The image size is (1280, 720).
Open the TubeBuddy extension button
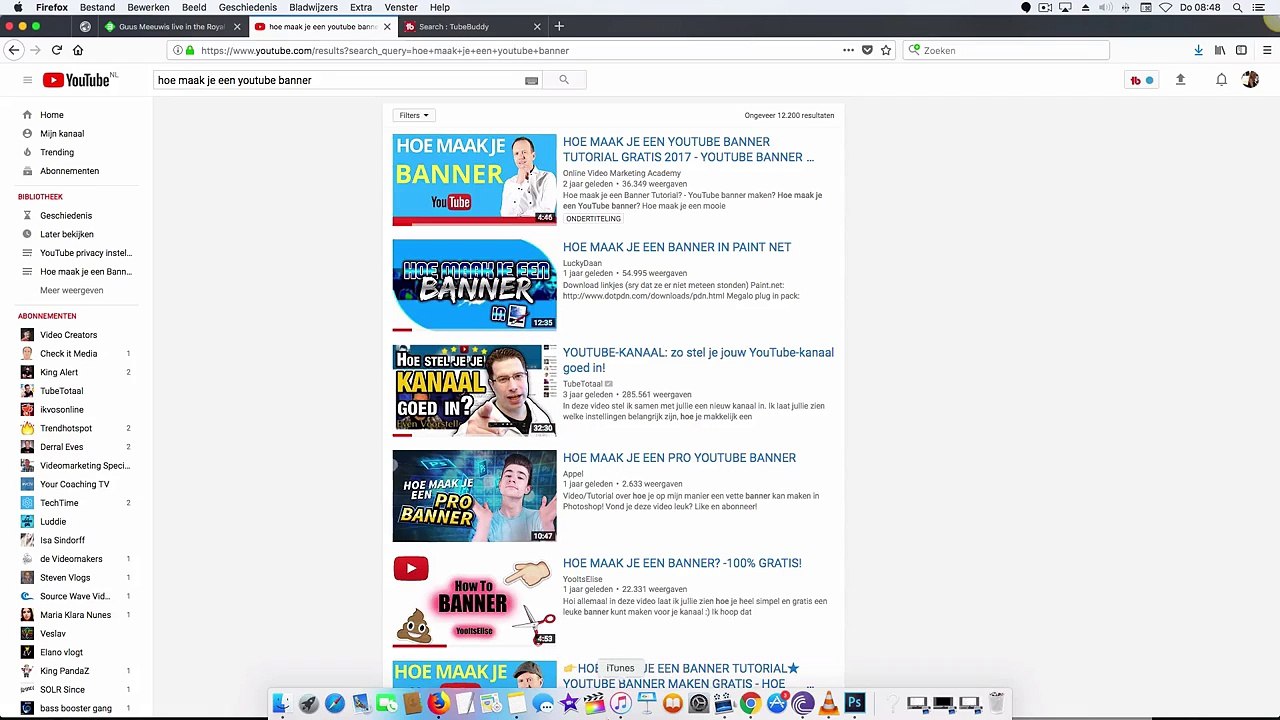click(1141, 80)
